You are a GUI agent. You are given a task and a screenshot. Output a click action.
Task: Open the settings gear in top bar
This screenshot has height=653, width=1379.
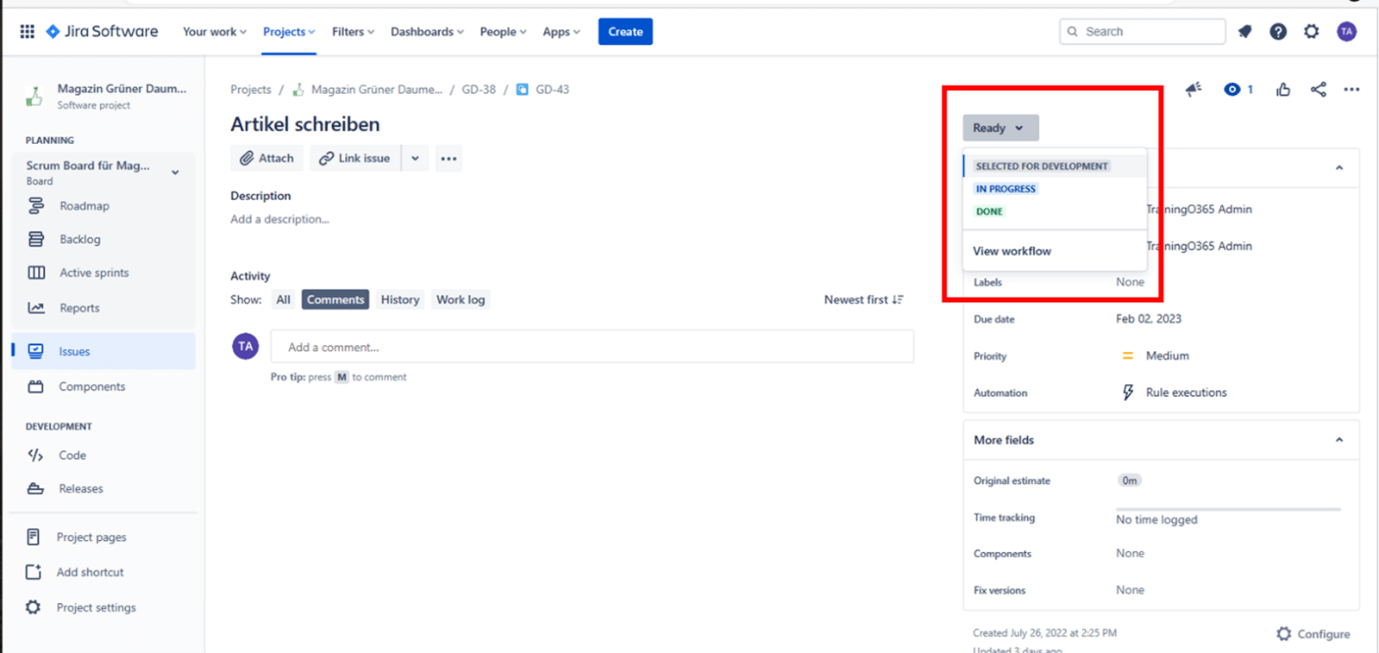tap(1311, 32)
